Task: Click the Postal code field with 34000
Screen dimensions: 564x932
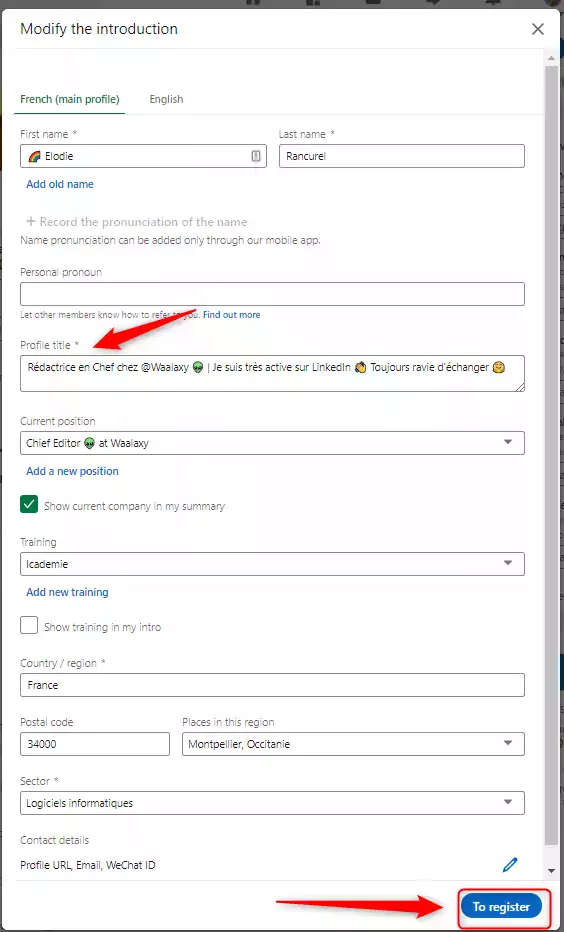Action: [95, 744]
